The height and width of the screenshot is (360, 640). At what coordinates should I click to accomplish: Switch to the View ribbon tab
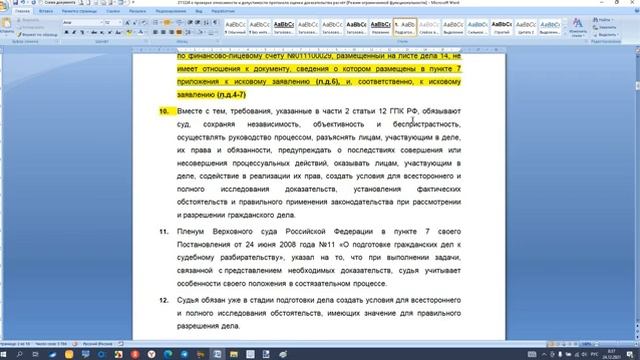pyautogui.click(x=199, y=11)
